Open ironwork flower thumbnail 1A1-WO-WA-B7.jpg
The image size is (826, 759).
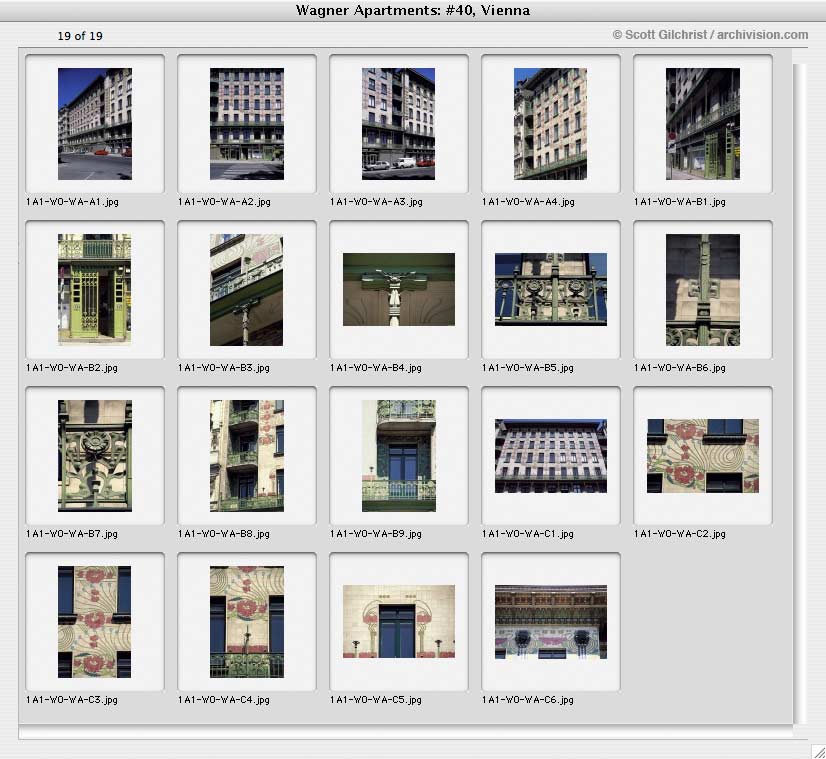tap(95, 456)
